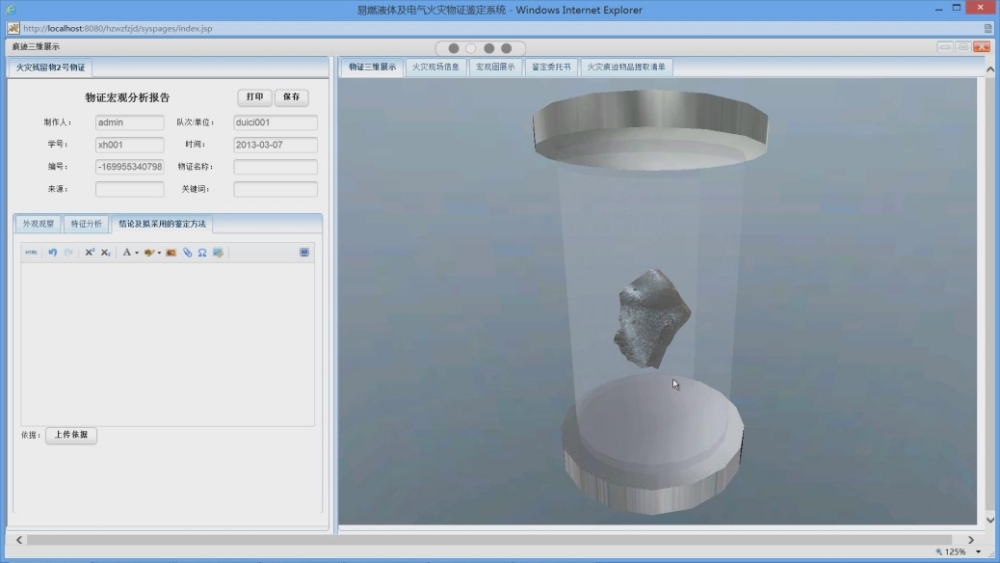Image resolution: width=1000 pixels, height=563 pixels.
Task: Switch to the 火灾现场信息 tab
Action: click(436, 67)
